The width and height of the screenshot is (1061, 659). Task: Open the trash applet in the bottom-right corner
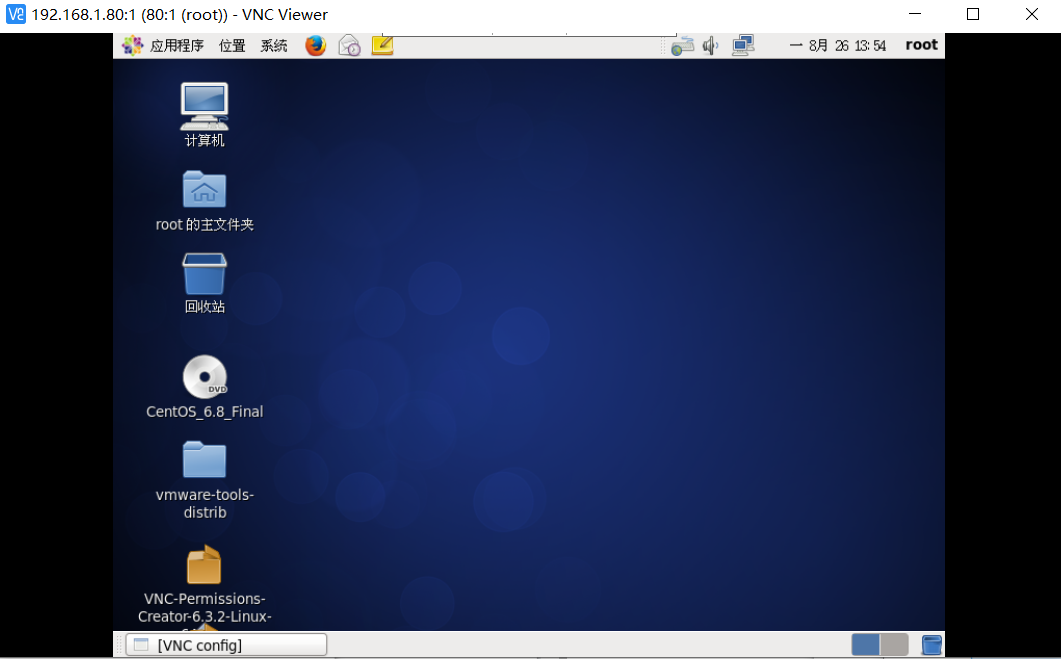(x=931, y=644)
